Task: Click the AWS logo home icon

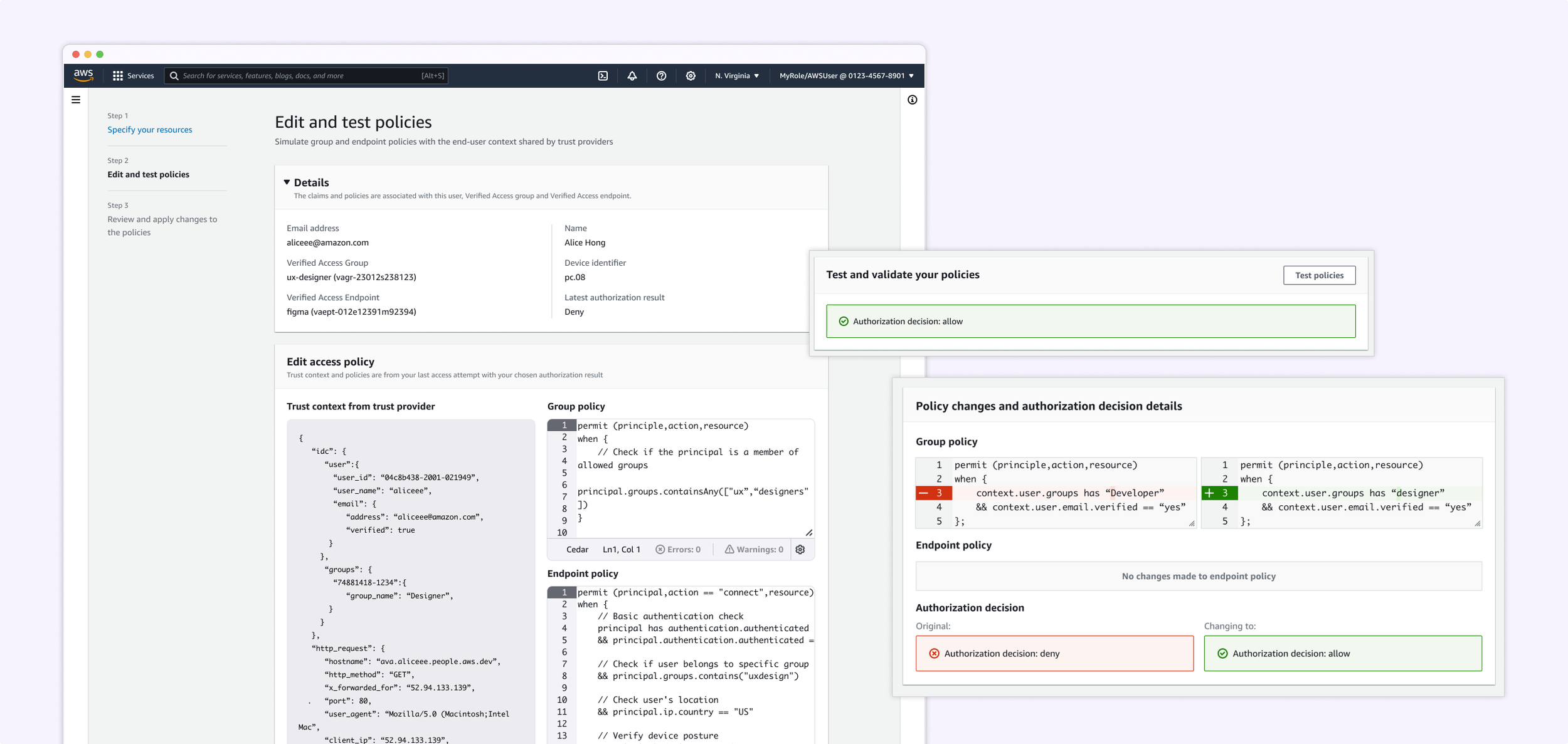Action: 83,75
